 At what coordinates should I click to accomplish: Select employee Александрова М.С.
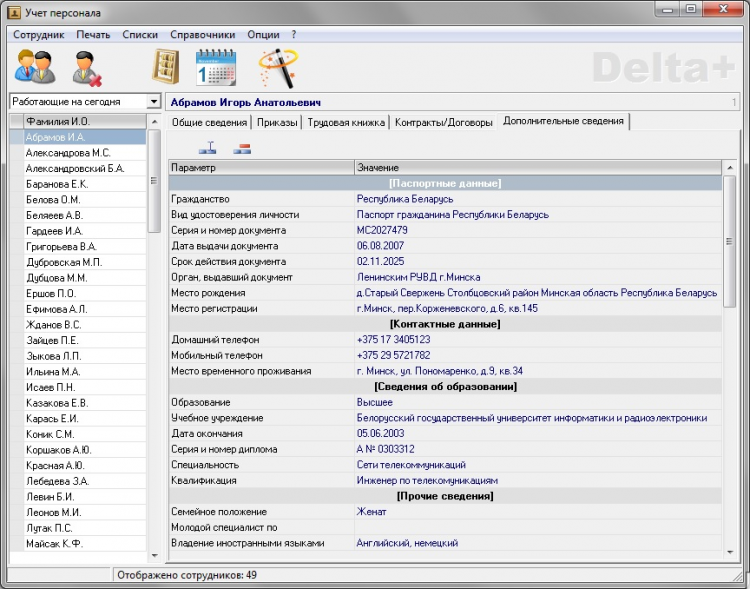85,153
